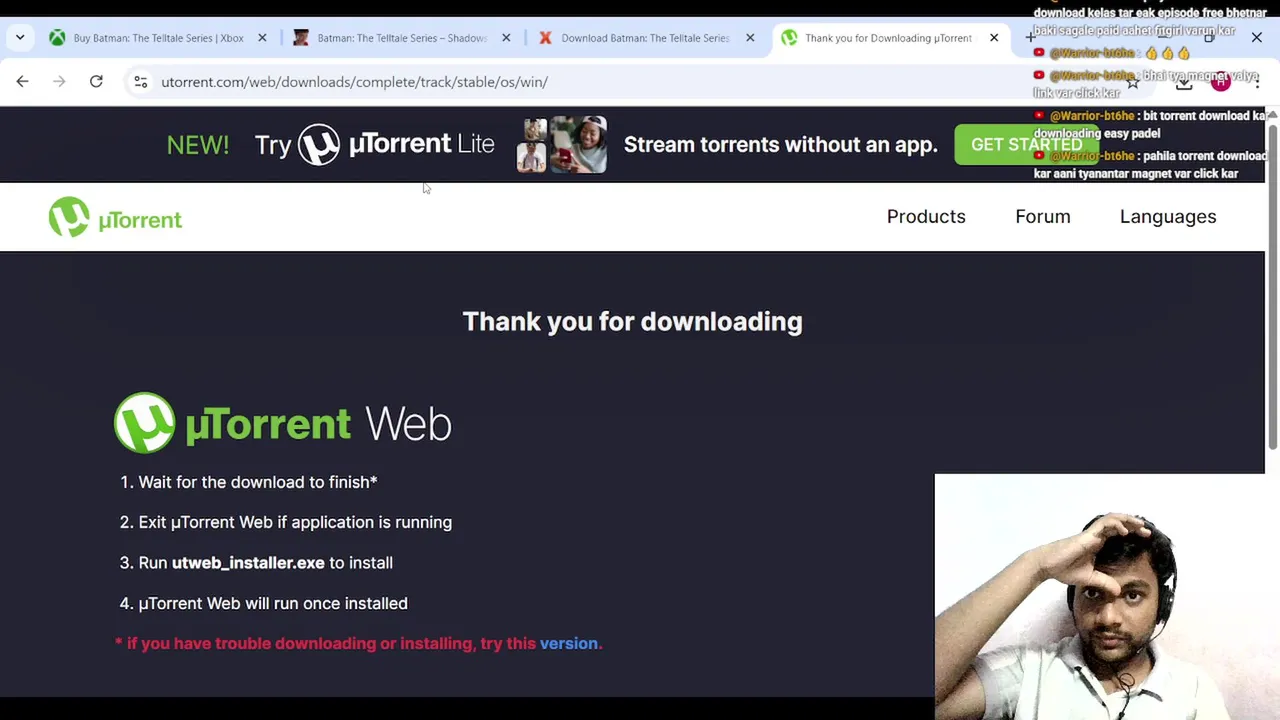Click the page vertical scrollbar thumb

[1272, 287]
